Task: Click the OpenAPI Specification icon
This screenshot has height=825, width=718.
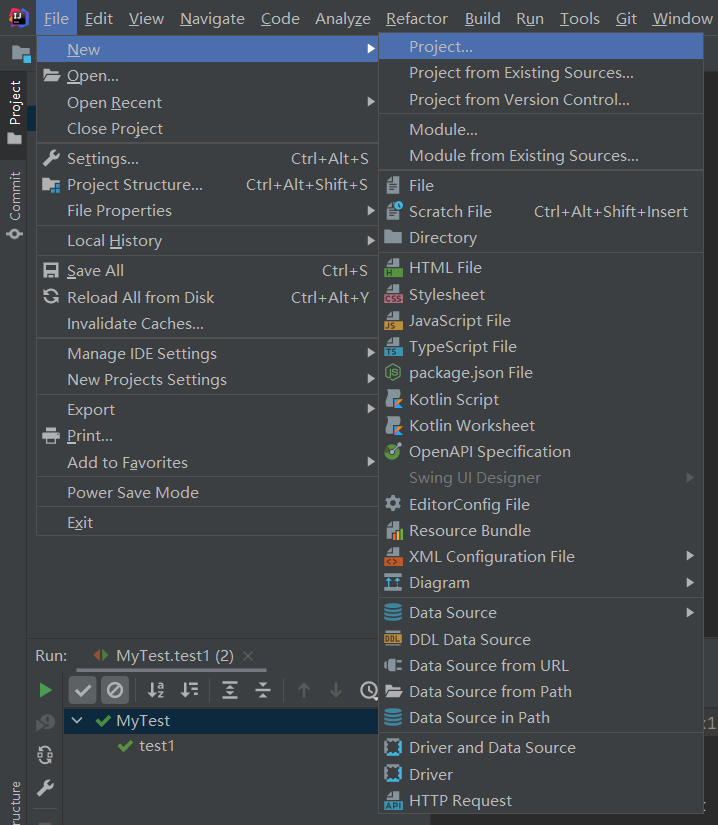Action: pyautogui.click(x=393, y=451)
